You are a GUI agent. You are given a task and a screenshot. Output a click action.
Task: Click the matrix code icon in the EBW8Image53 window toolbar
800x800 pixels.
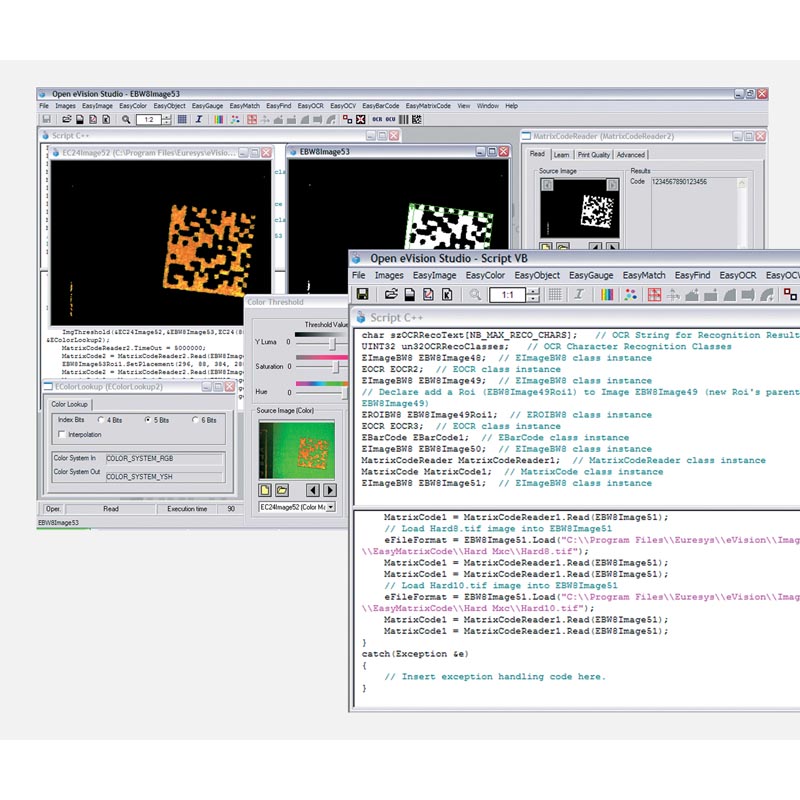417,119
